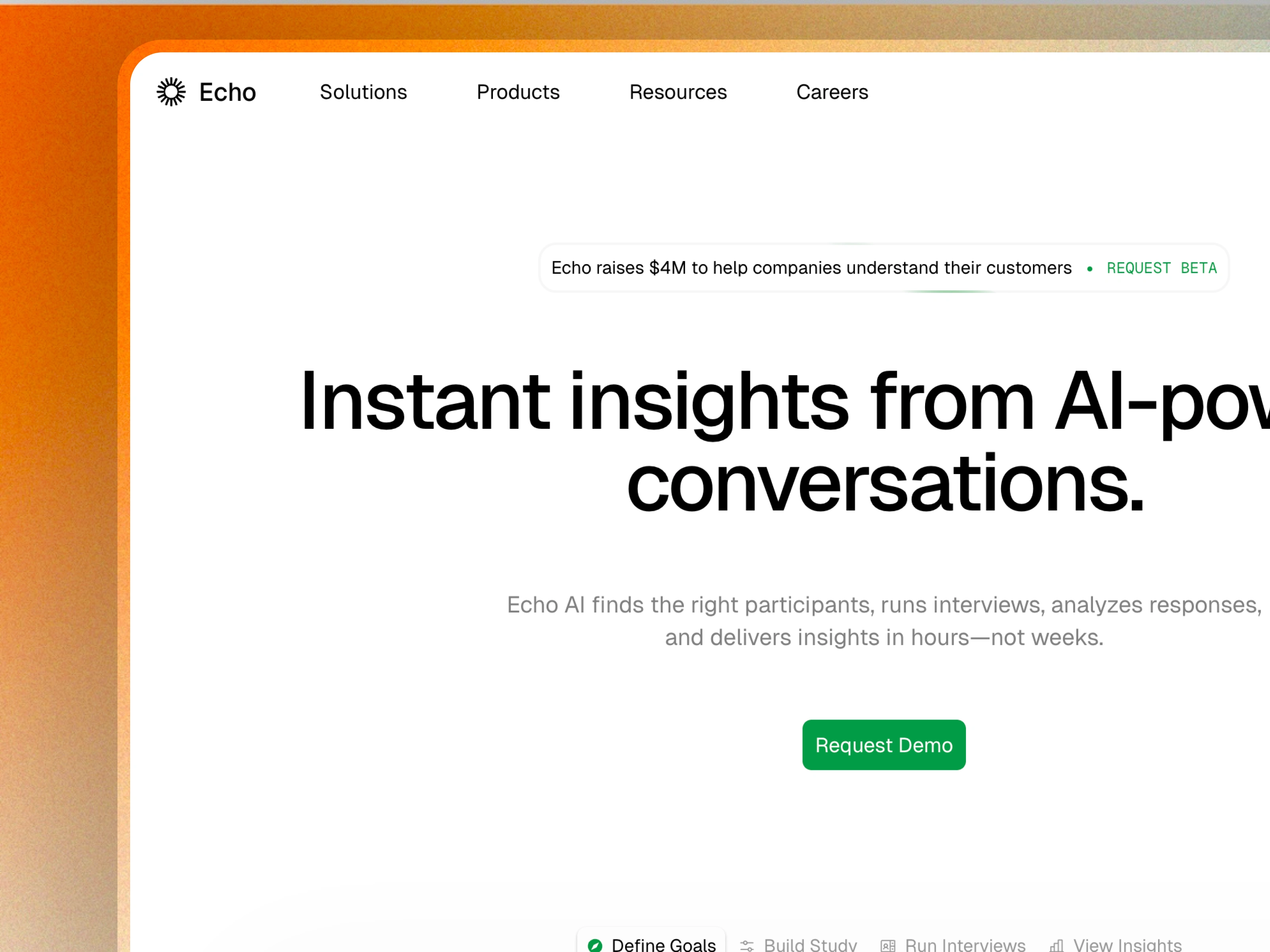Click the contact card icon beside Run Interviews
This screenshot has height=952, width=1270.
tap(888, 946)
